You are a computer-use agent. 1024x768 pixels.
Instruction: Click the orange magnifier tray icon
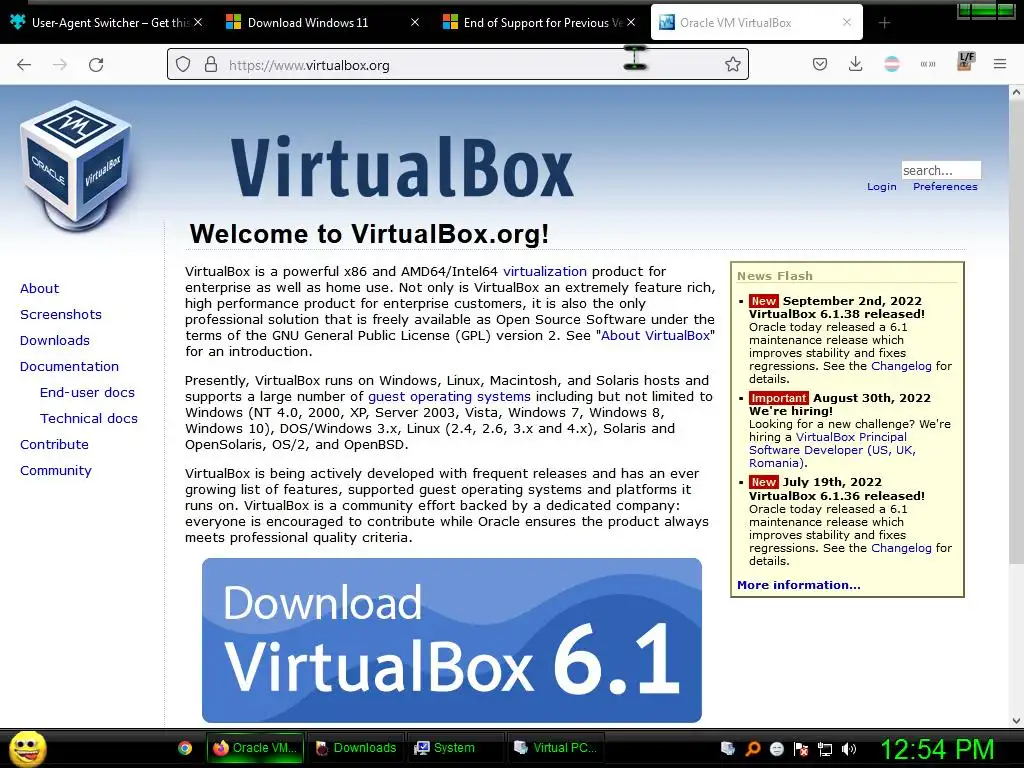point(752,748)
